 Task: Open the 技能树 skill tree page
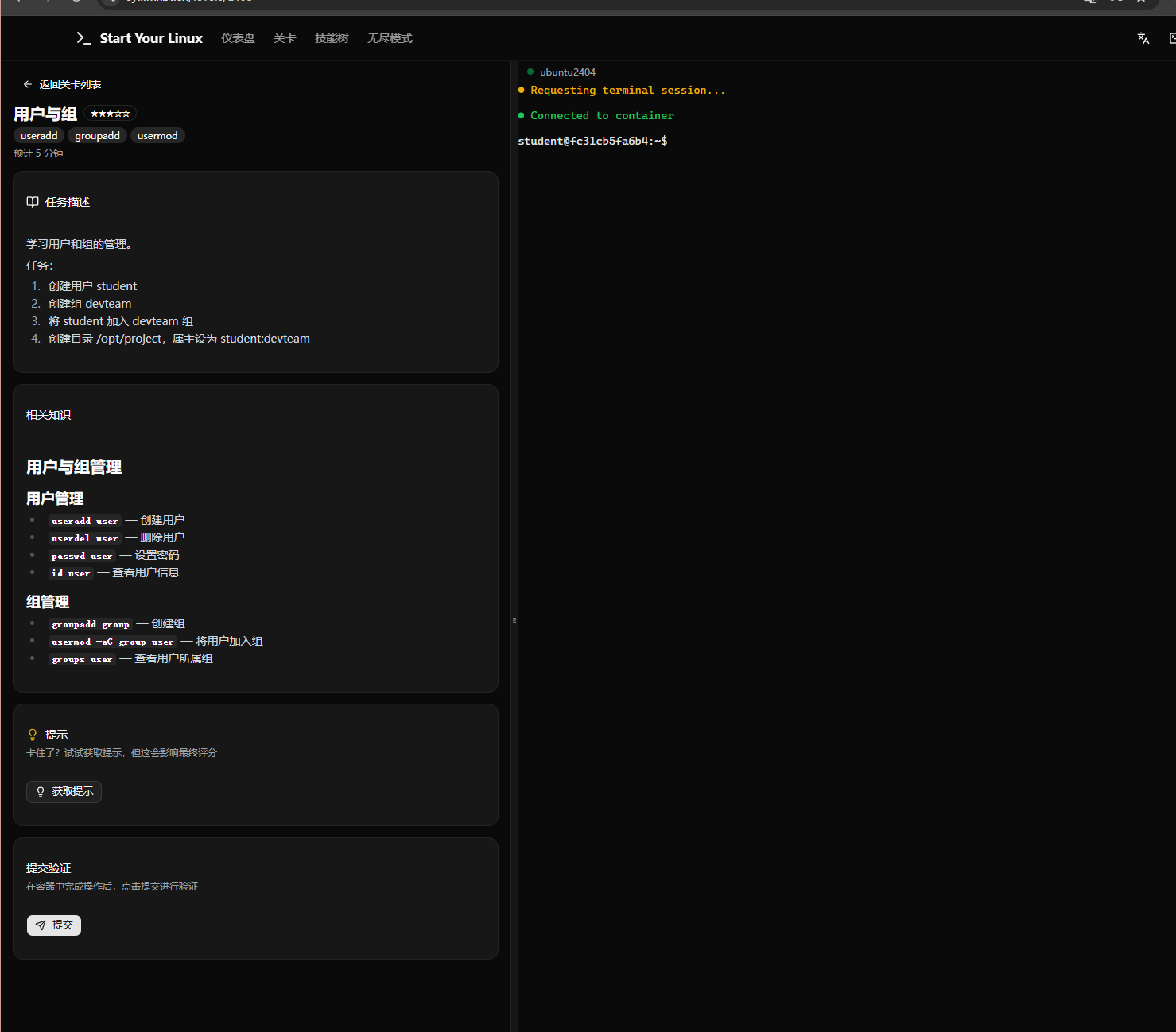(332, 38)
